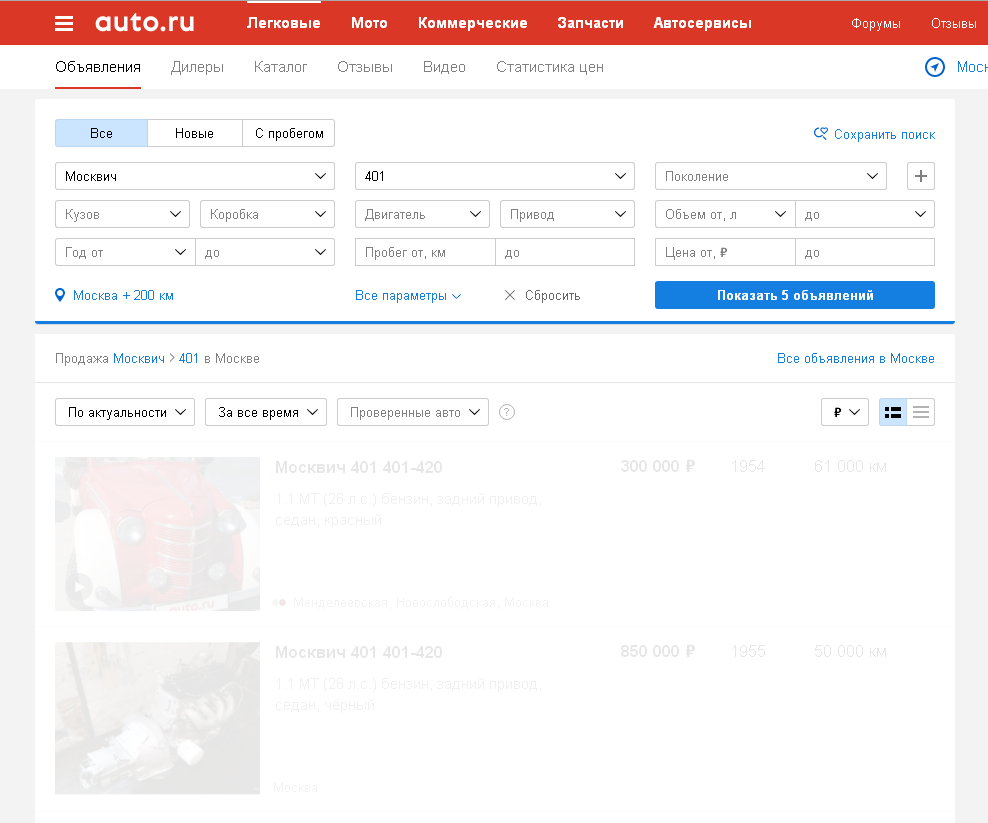The height and width of the screenshot is (823, 988).
Task: Click 'Сохранить поиск' link
Action: click(x=874, y=134)
